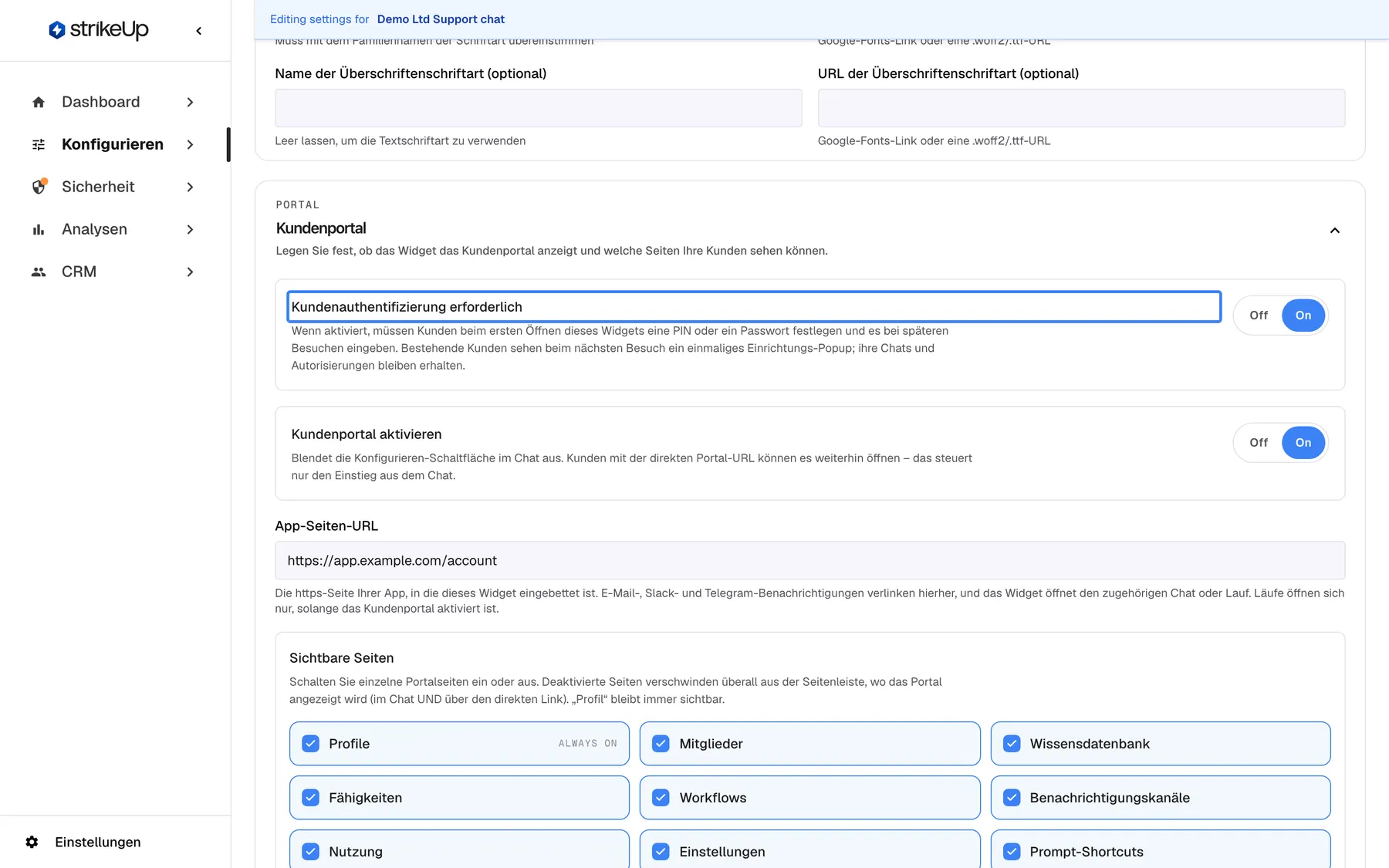This screenshot has height=868, width=1389.
Task: Switch Kundenportal aktivieren to Off
Action: (1259, 442)
